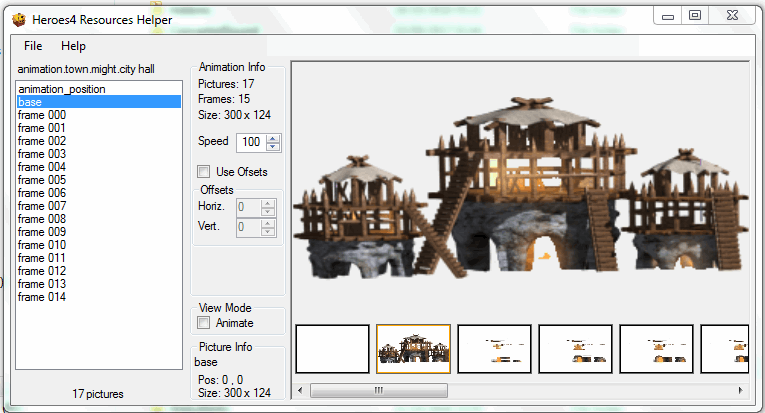Click the thumbnail strip scrollbar handle
This screenshot has height=413, width=765.
pyautogui.click(x=379, y=390)
